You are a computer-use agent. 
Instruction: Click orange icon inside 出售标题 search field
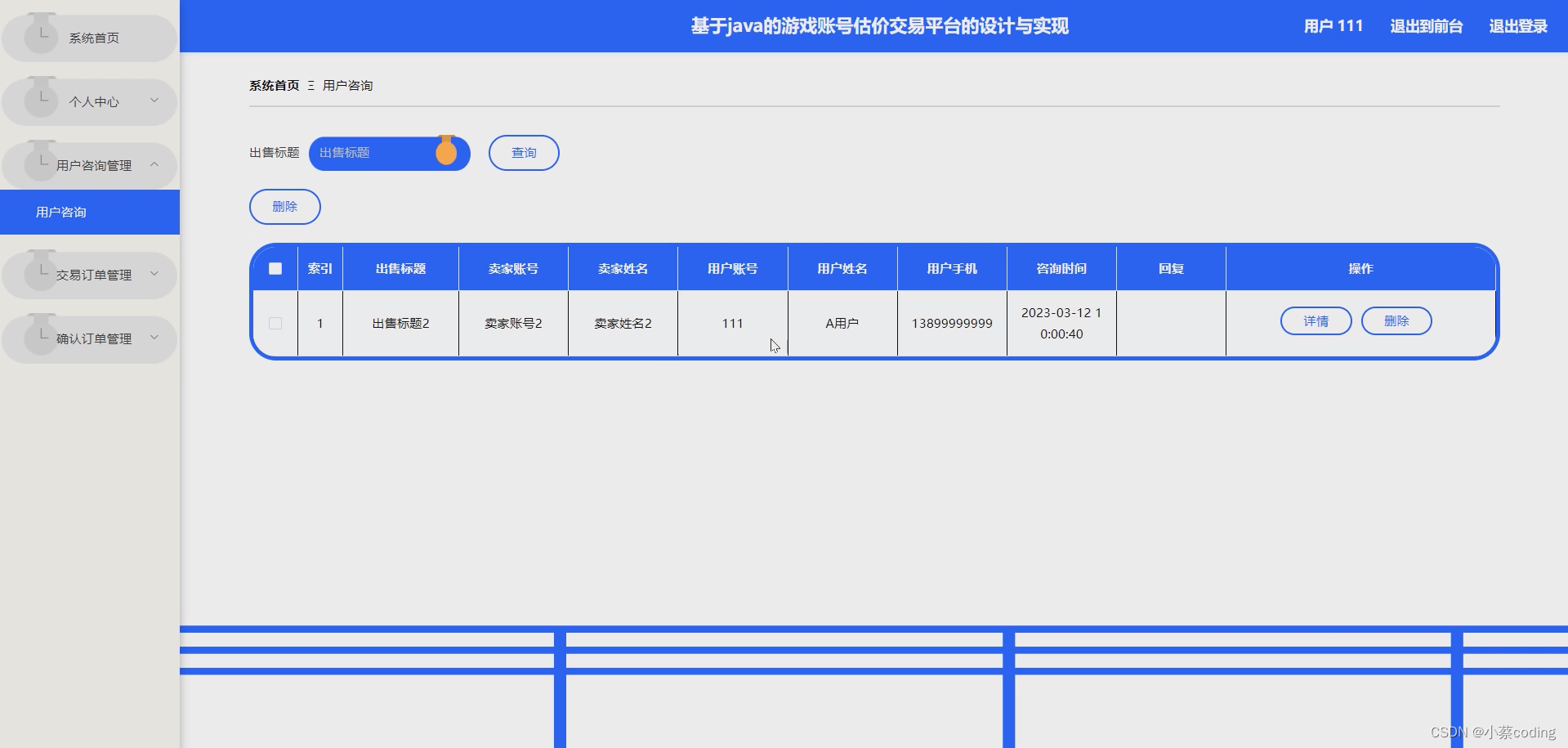point(446,150)
